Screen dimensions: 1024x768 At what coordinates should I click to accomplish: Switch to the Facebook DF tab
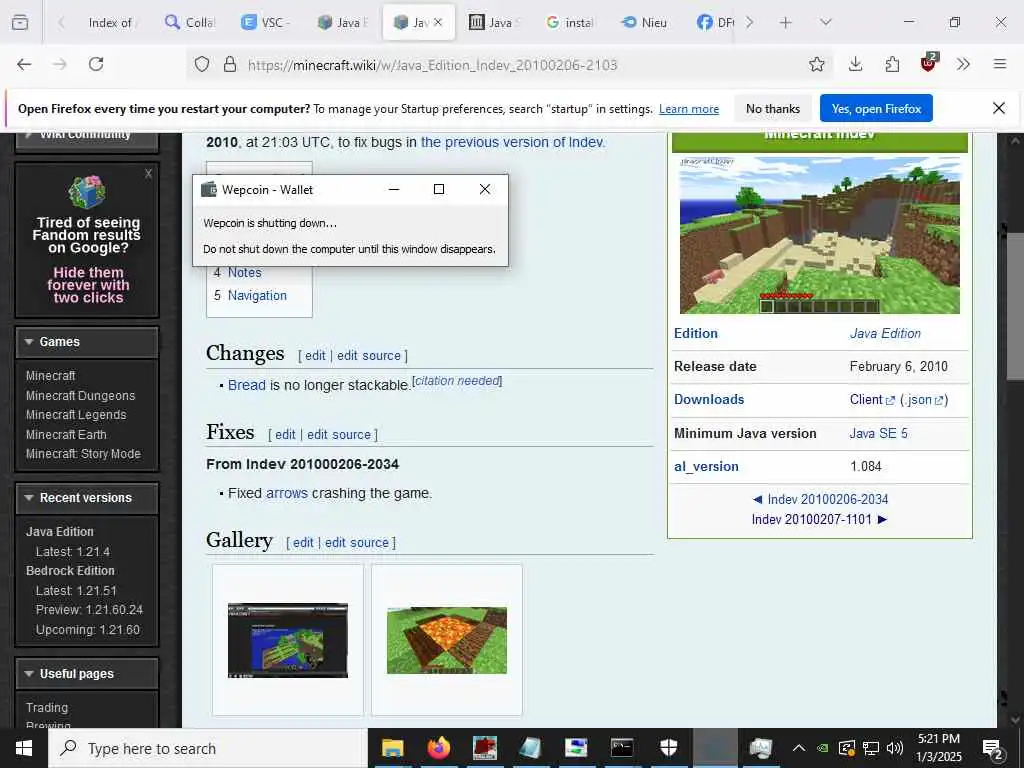tap(714, 22)
